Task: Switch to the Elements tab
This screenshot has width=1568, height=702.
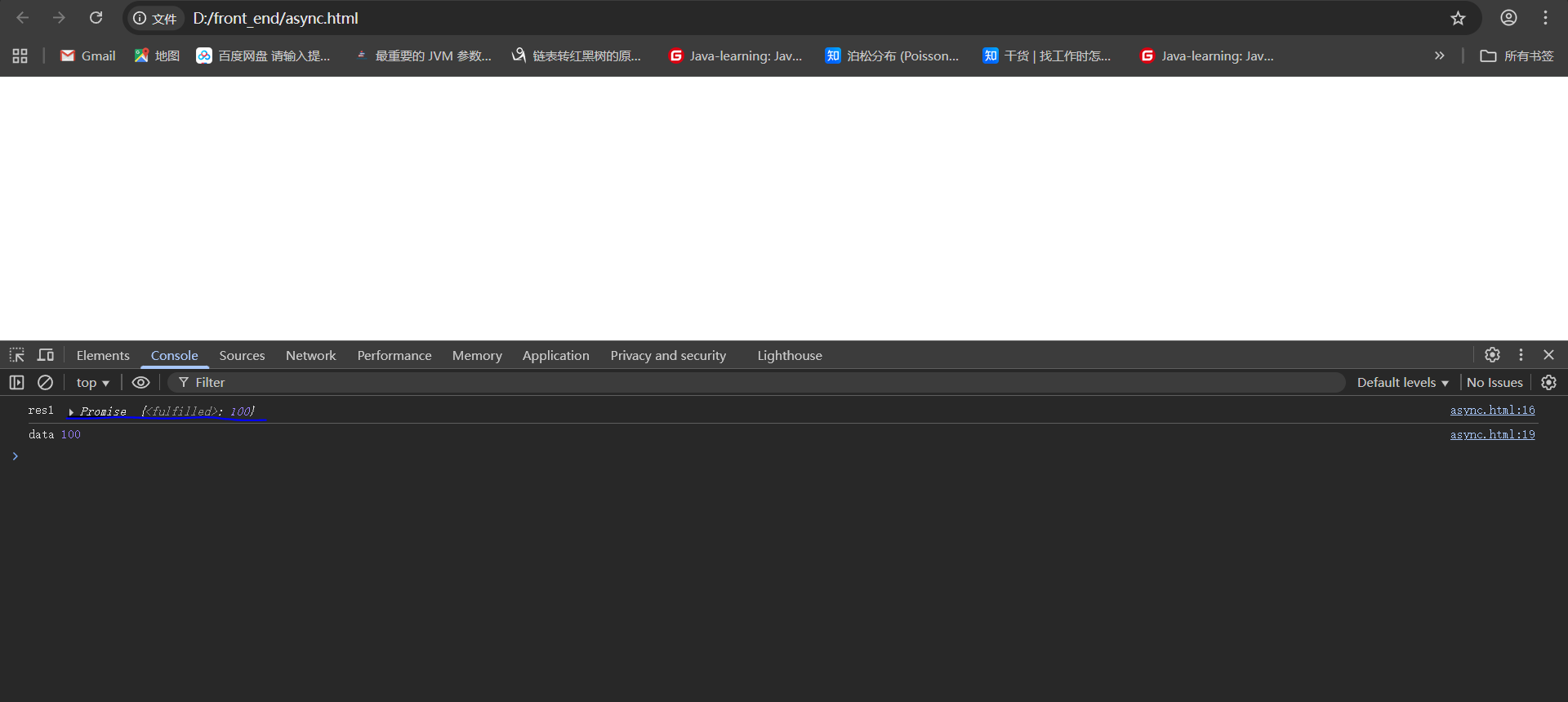Action: pos(103,355)
